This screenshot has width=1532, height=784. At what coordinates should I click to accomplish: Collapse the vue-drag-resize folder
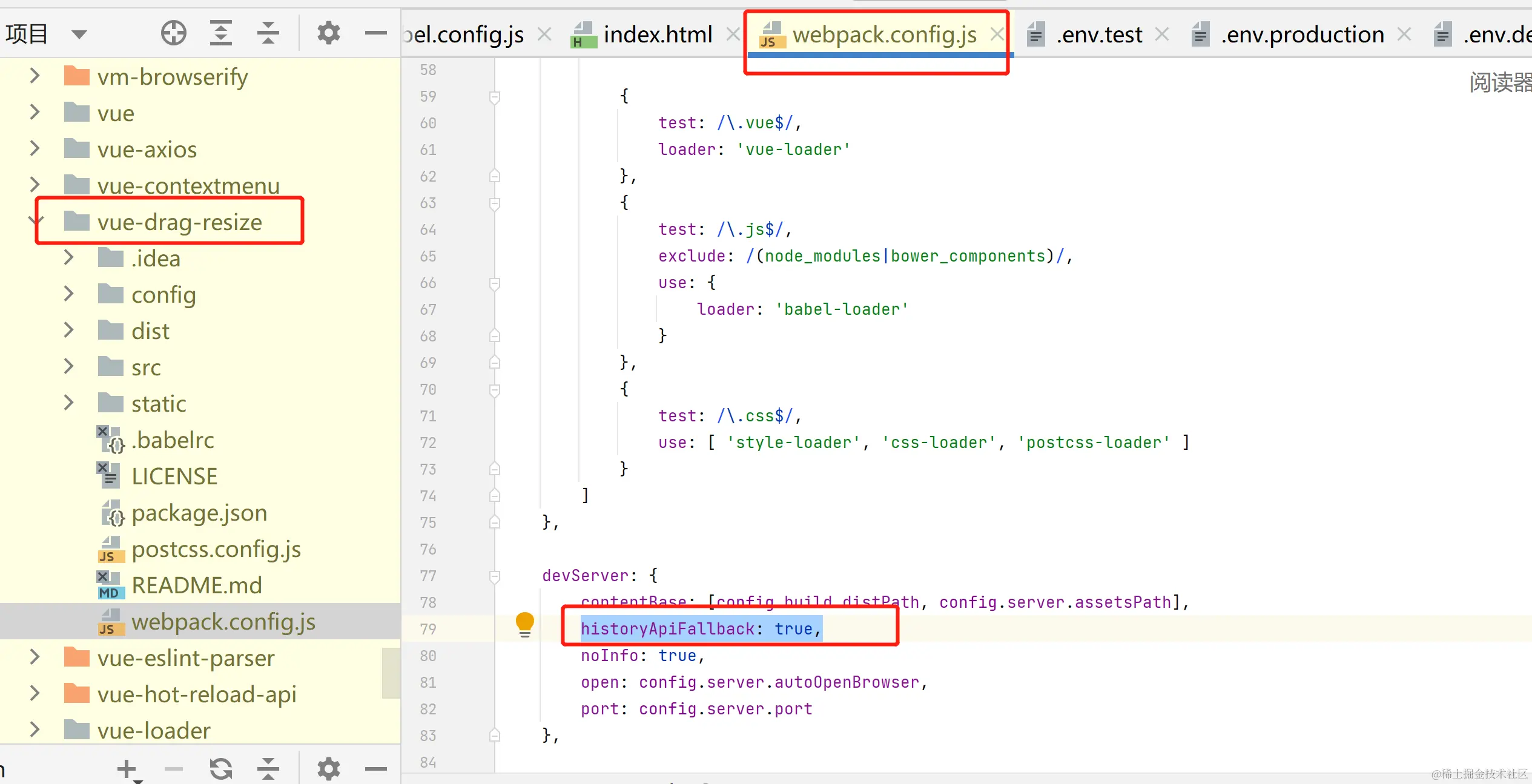coord(36,222)
